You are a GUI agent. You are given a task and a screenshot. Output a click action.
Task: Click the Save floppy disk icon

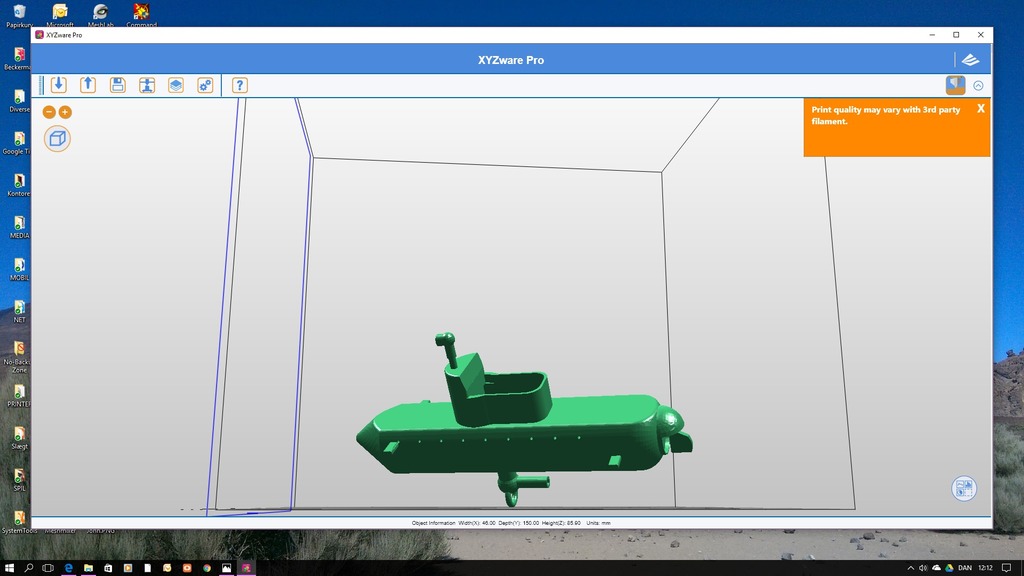tap(118, 85)
